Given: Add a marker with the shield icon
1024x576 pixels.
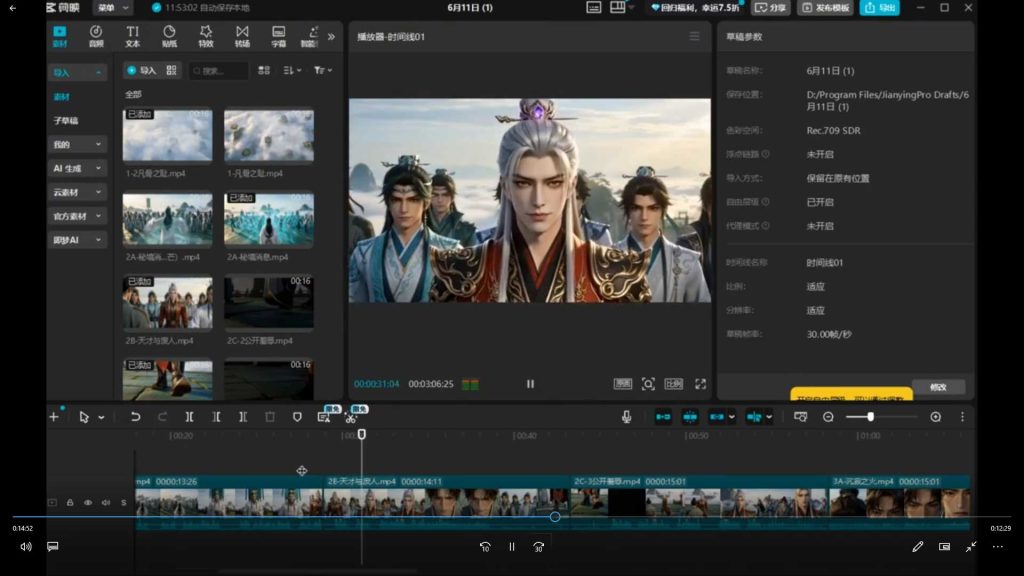Looking at the screenshot, I should (297, 417).
